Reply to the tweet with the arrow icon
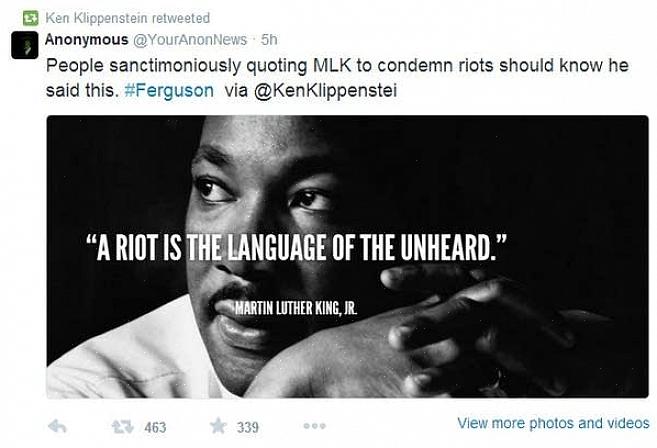The width and height of the screenshot is (657, 448). [57, 426]
